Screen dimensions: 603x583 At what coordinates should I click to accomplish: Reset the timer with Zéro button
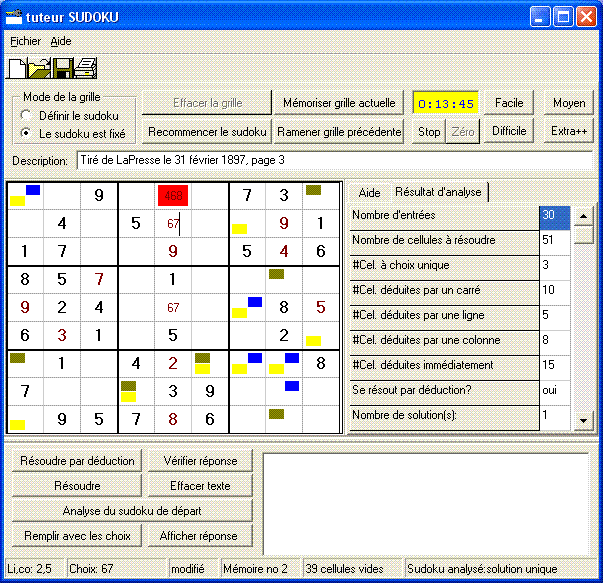[x=463, y=132]
